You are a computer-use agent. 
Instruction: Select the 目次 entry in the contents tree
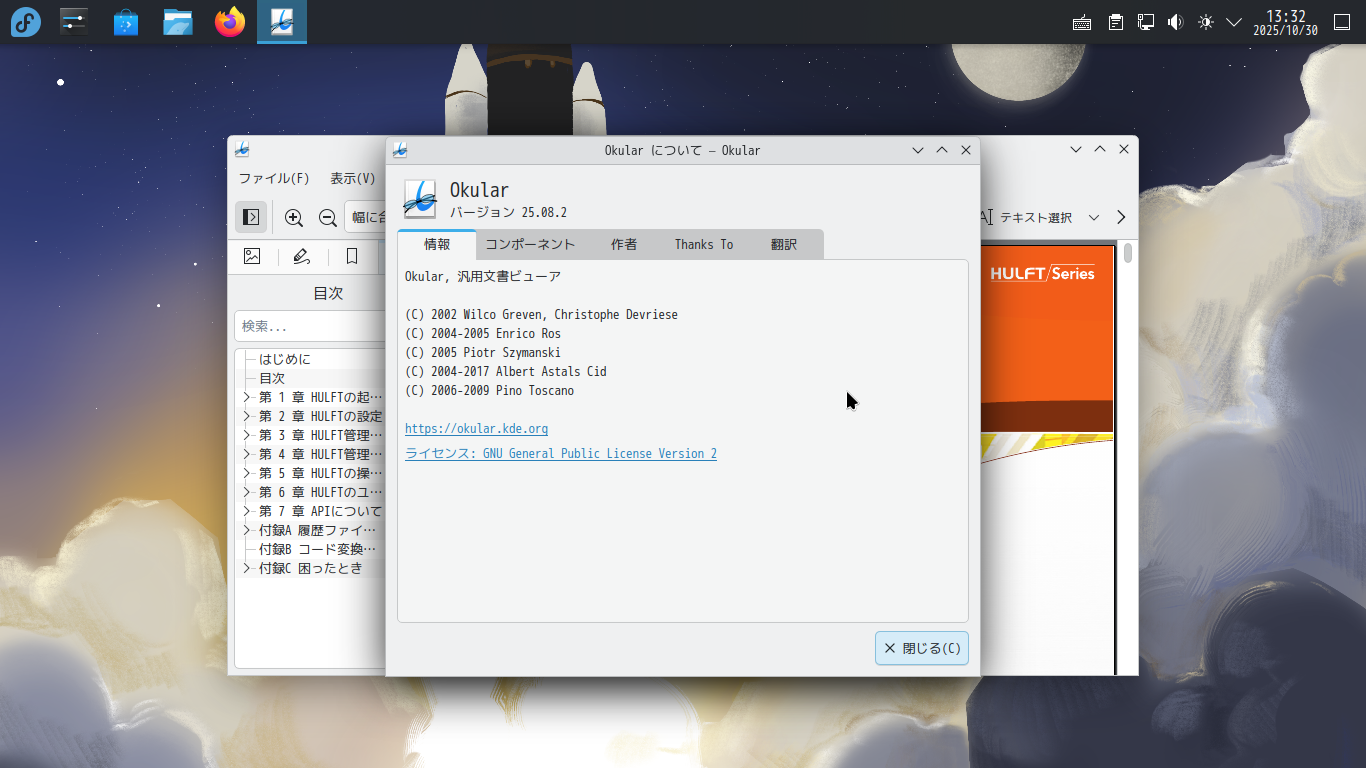[272, 378]
